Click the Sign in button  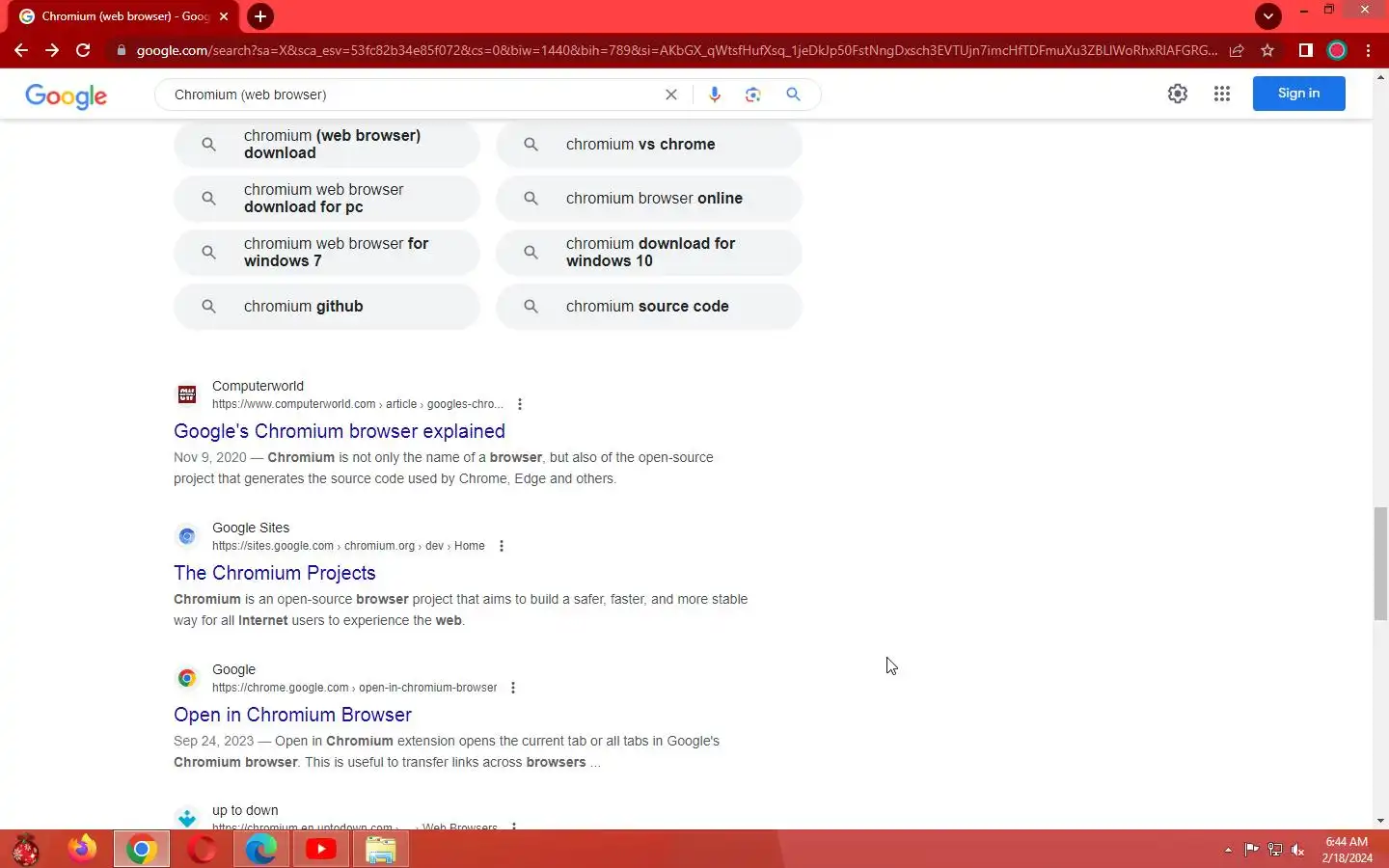pos(1298,94)
